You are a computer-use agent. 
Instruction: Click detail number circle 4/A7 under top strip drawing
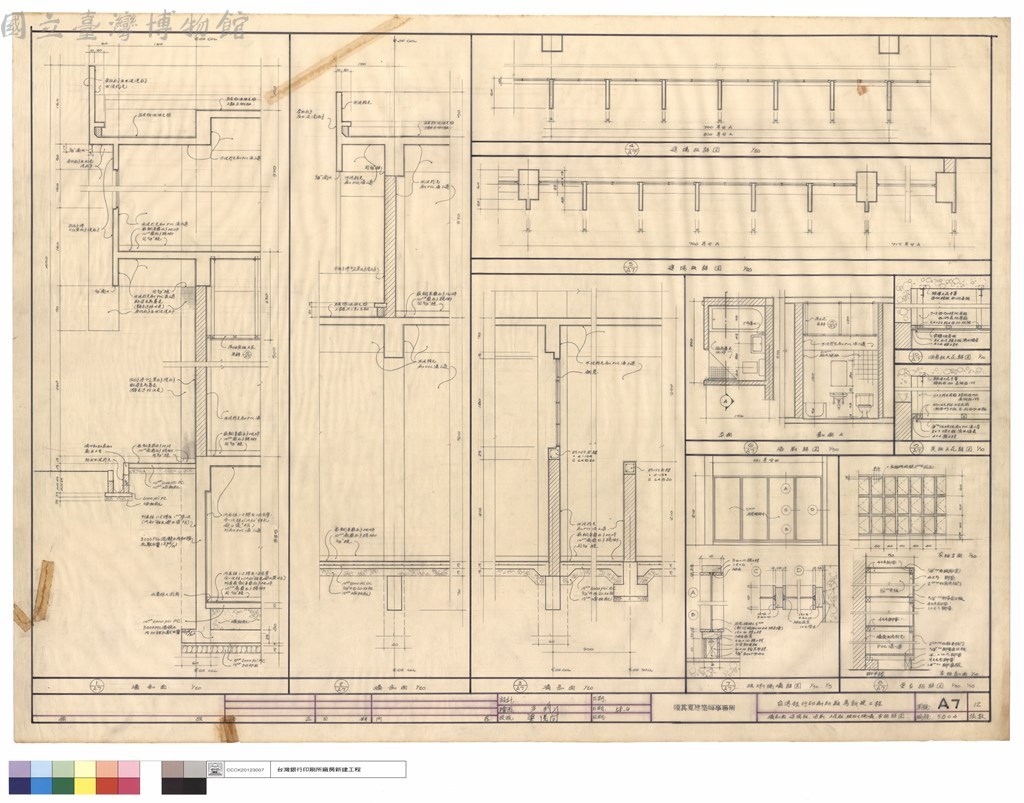631,150
